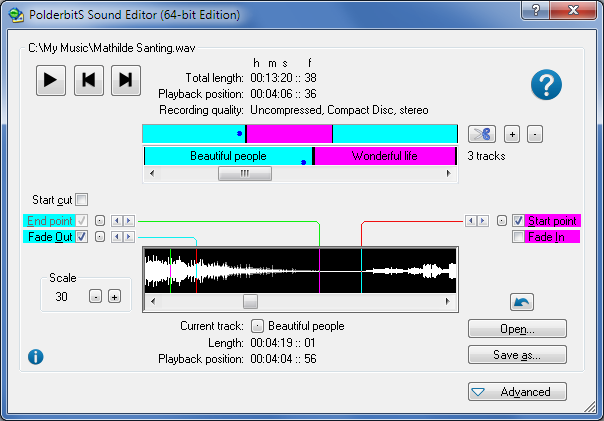This screenshot has width=604, height=421.
Task: Click the PolderbitS app icon in title bar
Action: [x=16, y=15]
